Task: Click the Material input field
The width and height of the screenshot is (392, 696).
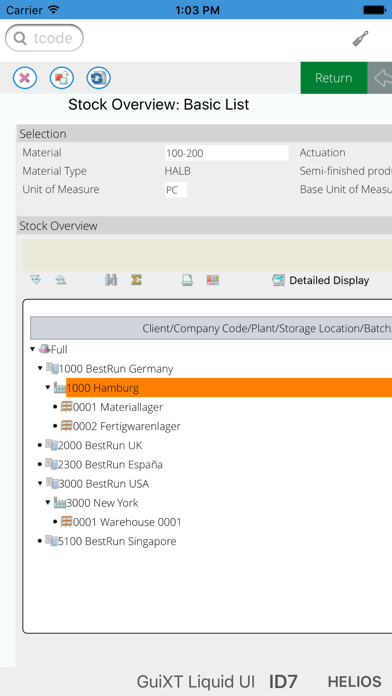Action: click(226, 153)
